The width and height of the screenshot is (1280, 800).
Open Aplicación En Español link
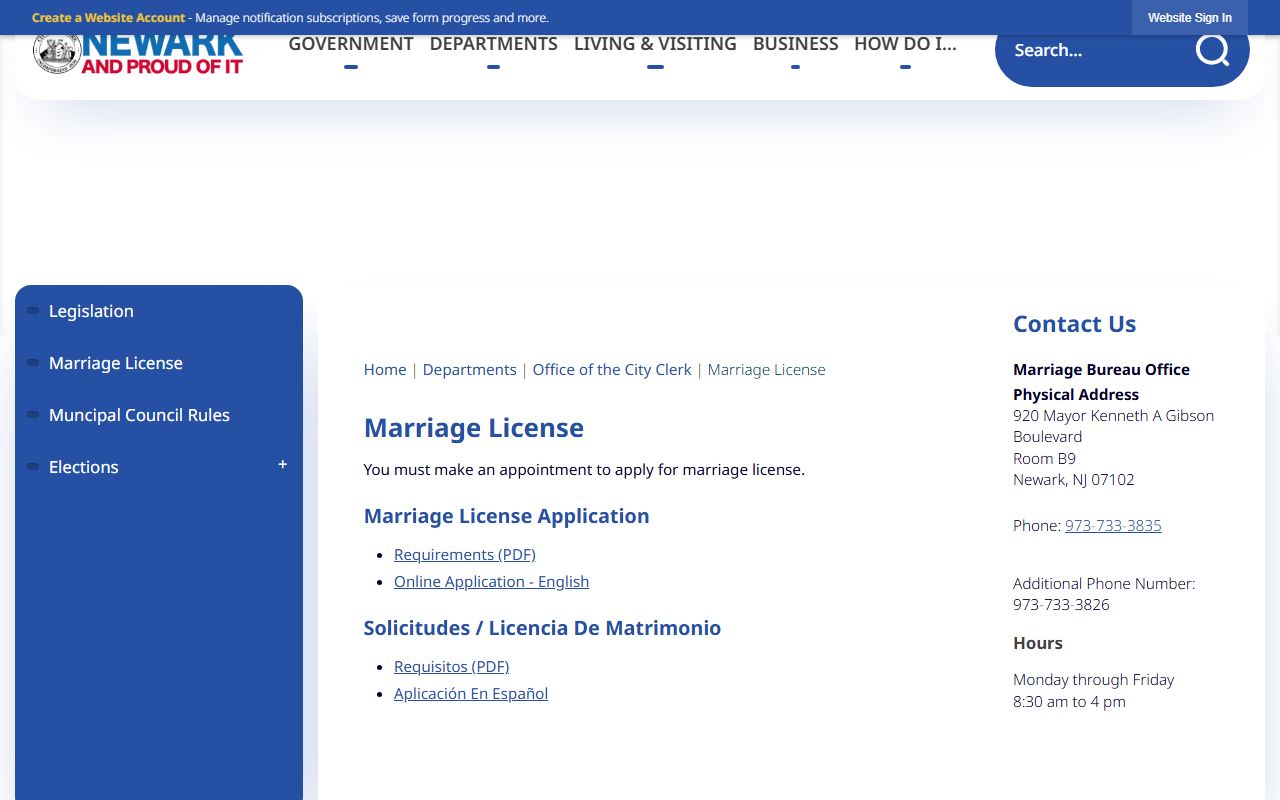471,693
